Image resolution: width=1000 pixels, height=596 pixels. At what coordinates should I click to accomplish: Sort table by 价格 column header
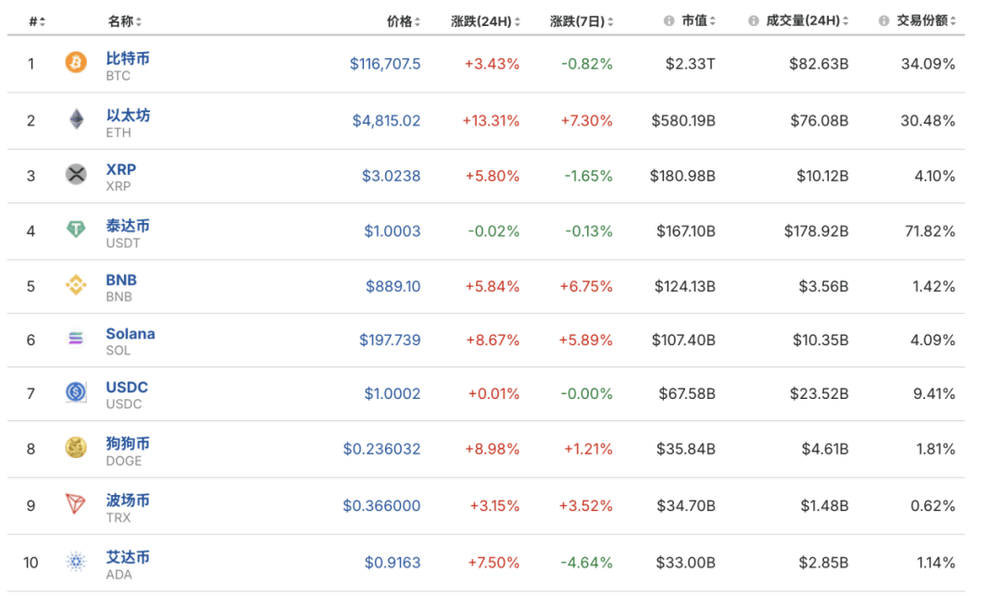pos(402,21)
